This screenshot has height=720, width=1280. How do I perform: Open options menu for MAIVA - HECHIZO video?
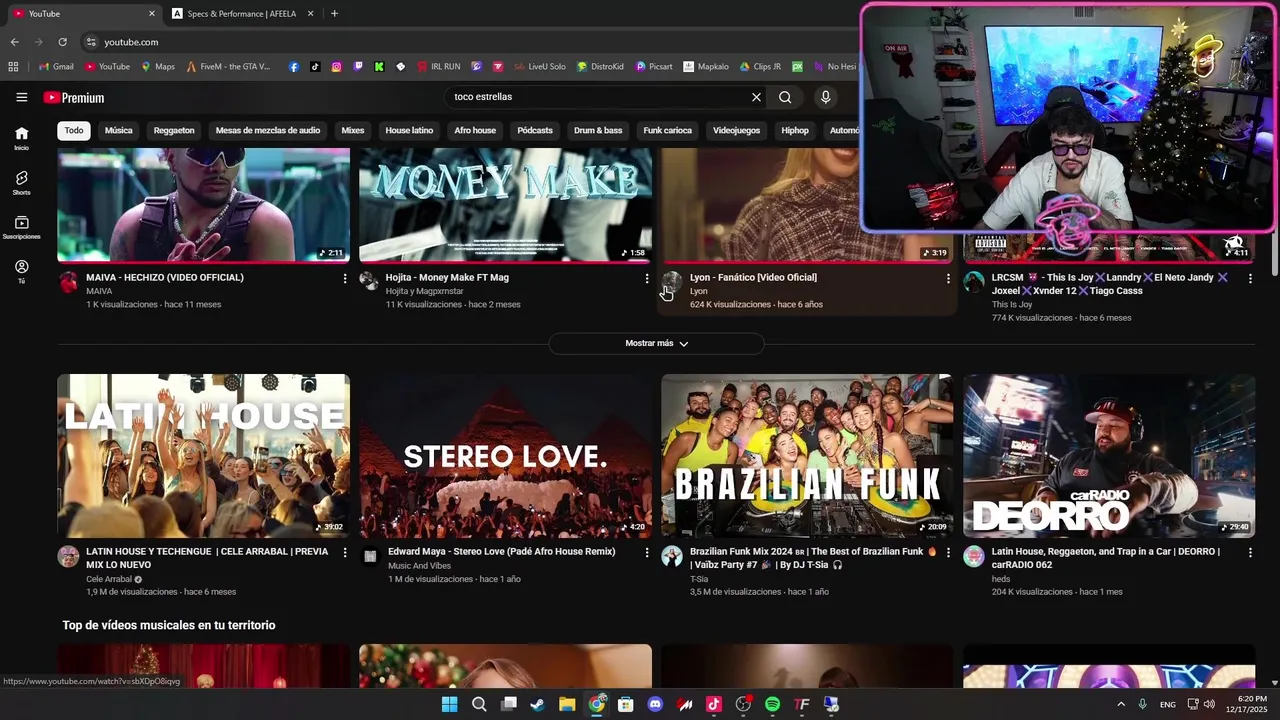point(345,278)
